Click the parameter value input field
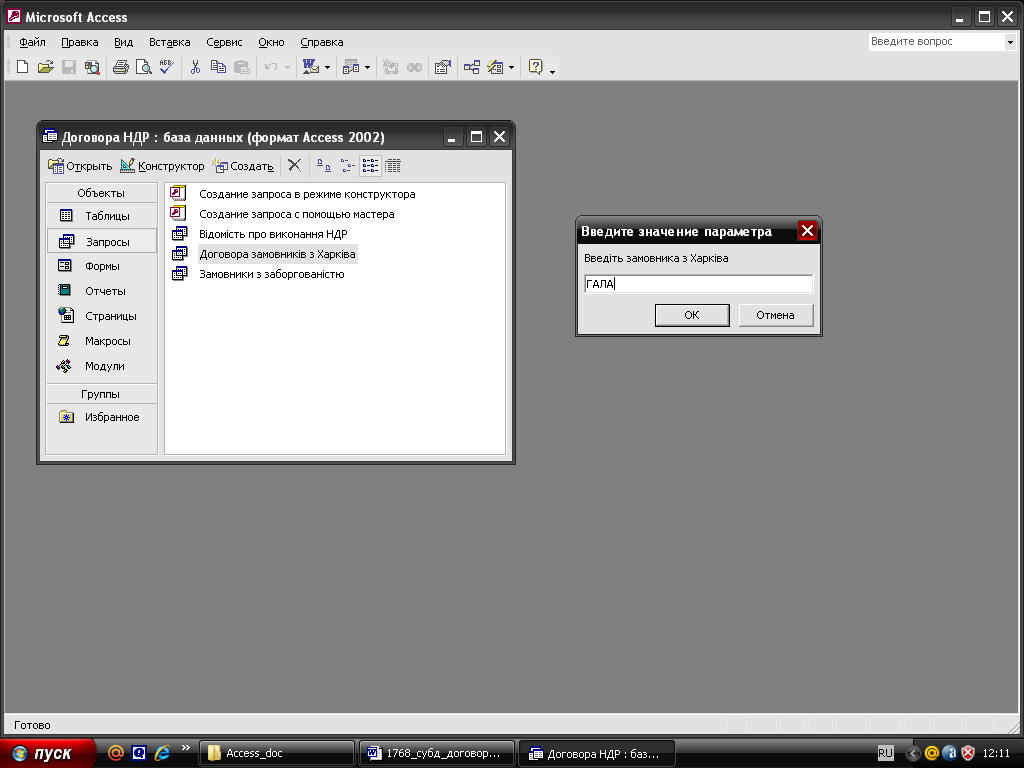The height and width of the screenshot is (768, 1024). pos(698,283)
